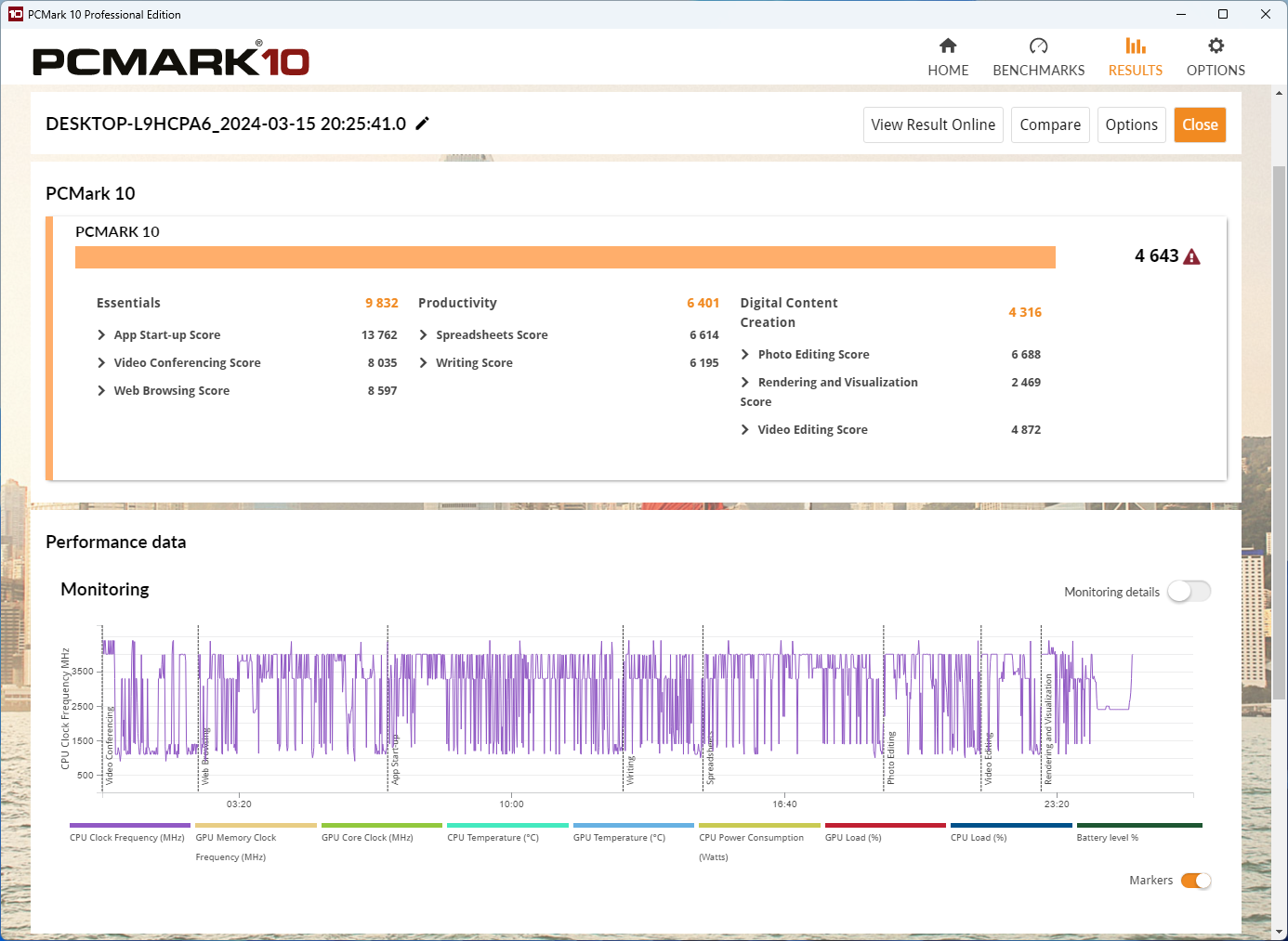The height and width of the screenshot is (941, 1288).
Task: Click scrollbar down arrow
Action: click(1280, 932)
